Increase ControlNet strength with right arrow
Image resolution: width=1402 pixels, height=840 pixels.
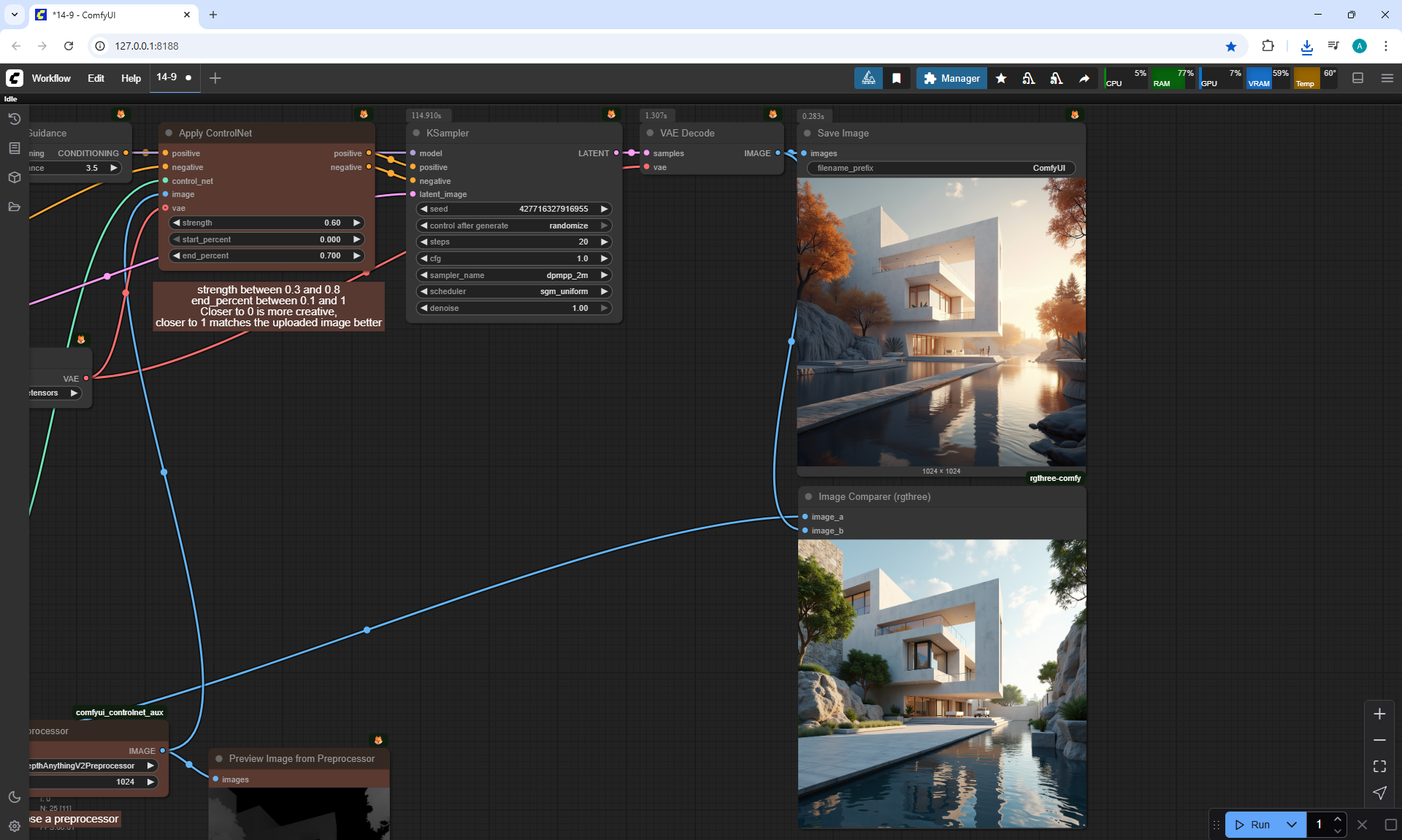point(356,223)
